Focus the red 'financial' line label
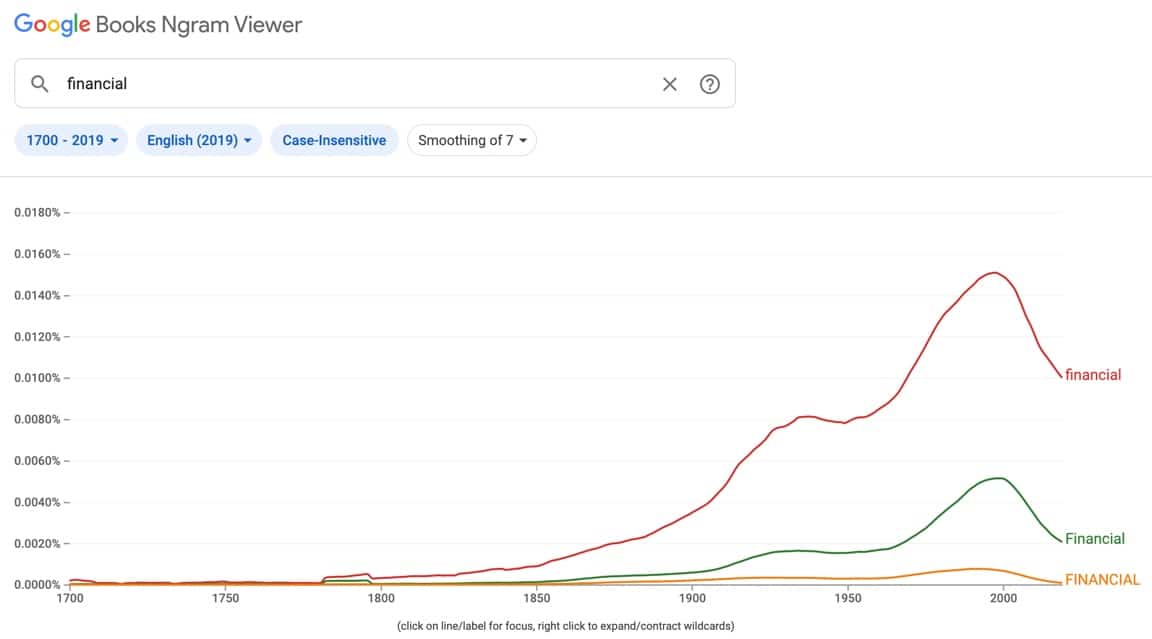Viewport: 1152px width, 639px height. (1093, 375)
